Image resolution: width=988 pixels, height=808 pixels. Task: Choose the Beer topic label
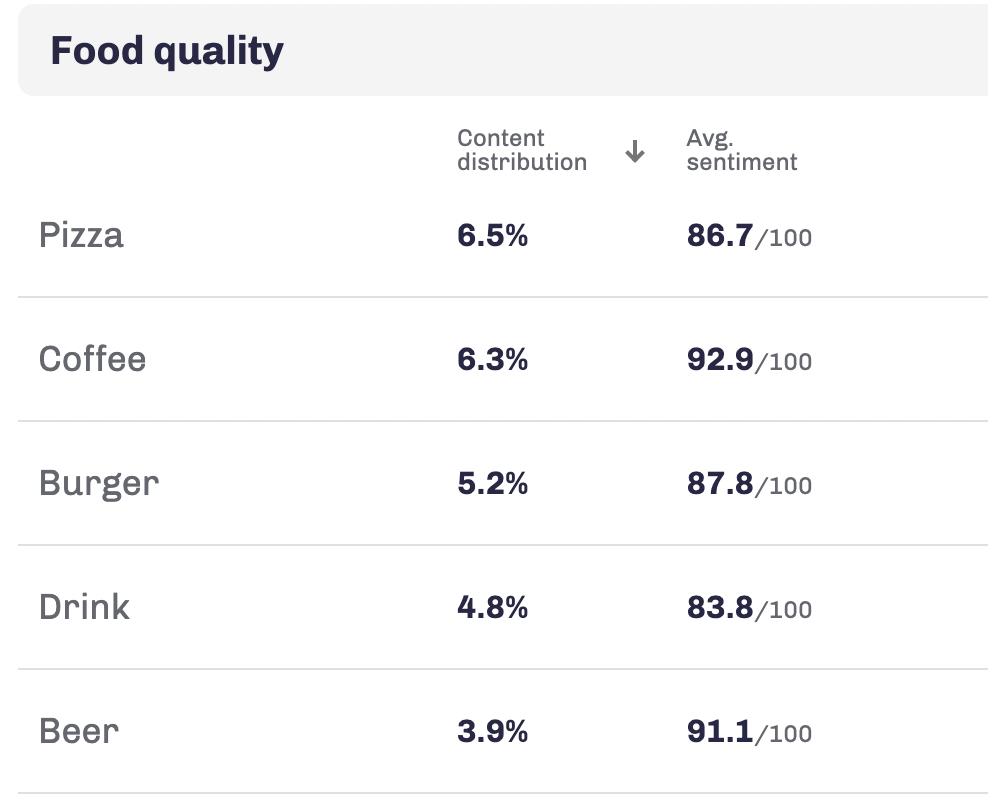(79, 732)
